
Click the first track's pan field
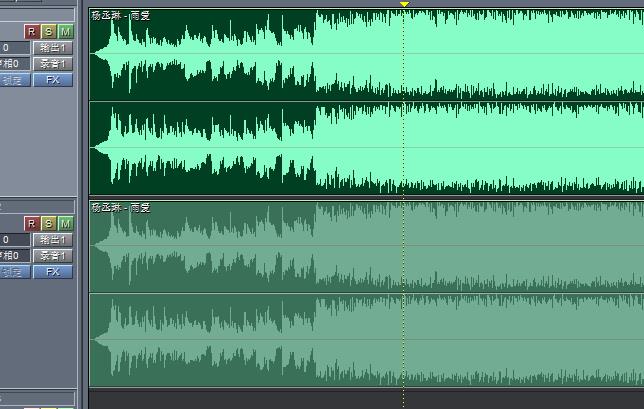(12, 64)
